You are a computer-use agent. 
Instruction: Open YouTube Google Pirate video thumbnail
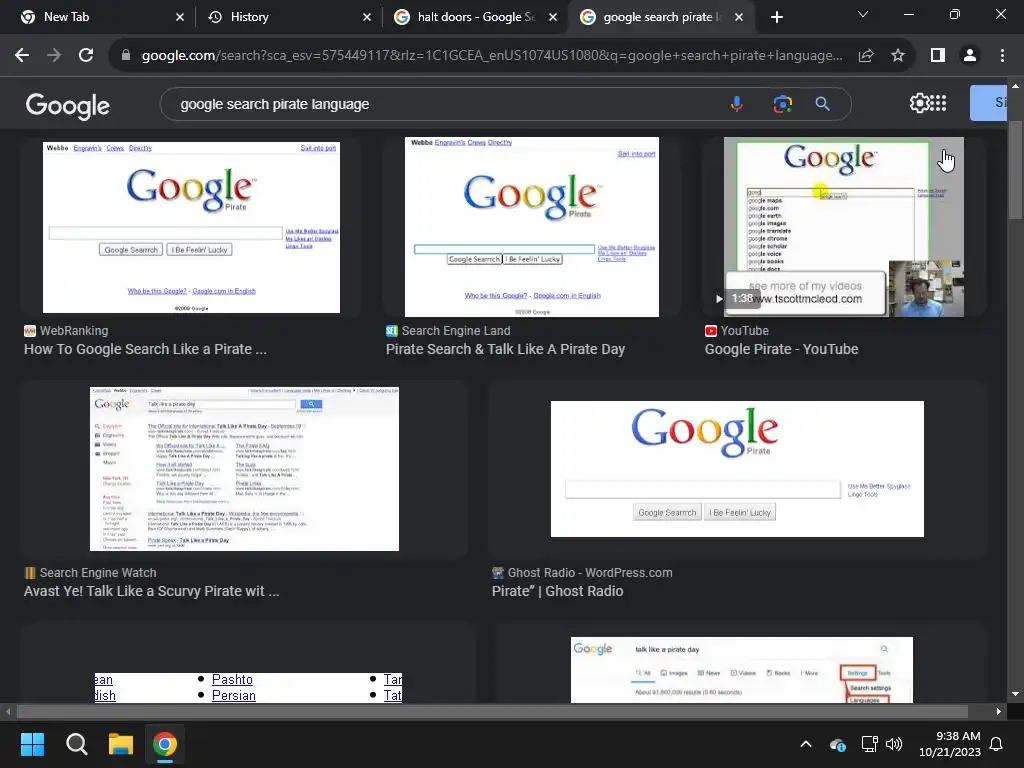(x=843, y=227)
